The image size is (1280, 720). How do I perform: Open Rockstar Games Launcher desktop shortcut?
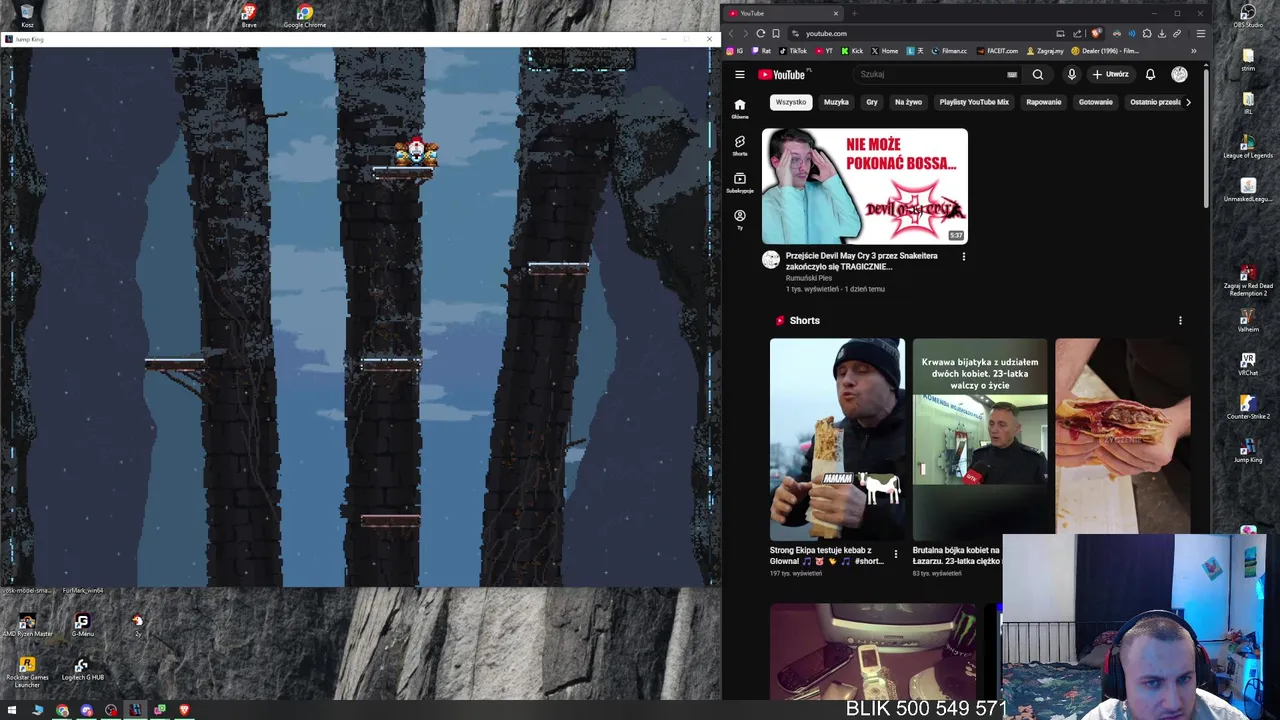[27, 672]
